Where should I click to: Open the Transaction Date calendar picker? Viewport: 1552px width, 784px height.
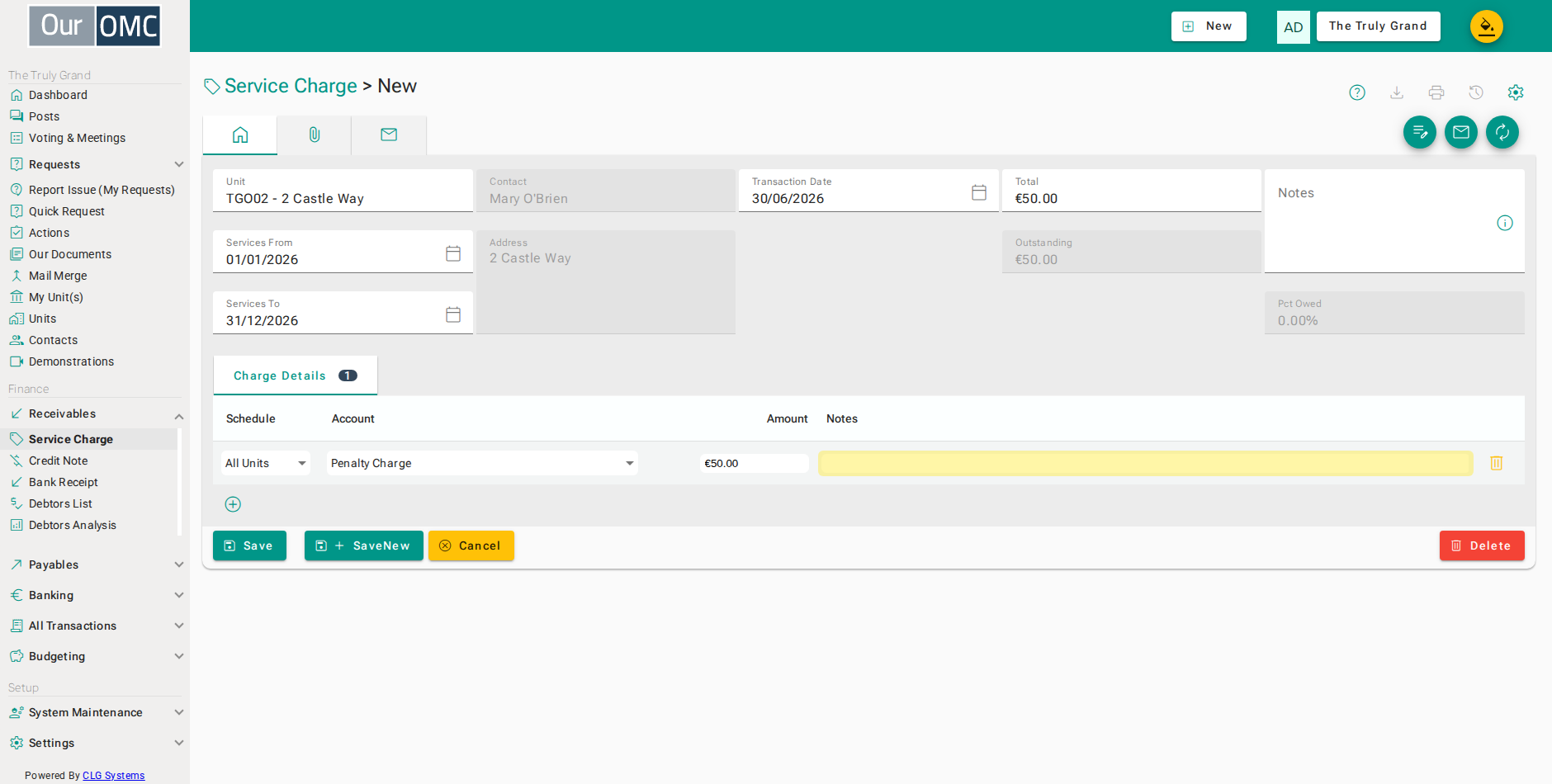pos(979,192)
